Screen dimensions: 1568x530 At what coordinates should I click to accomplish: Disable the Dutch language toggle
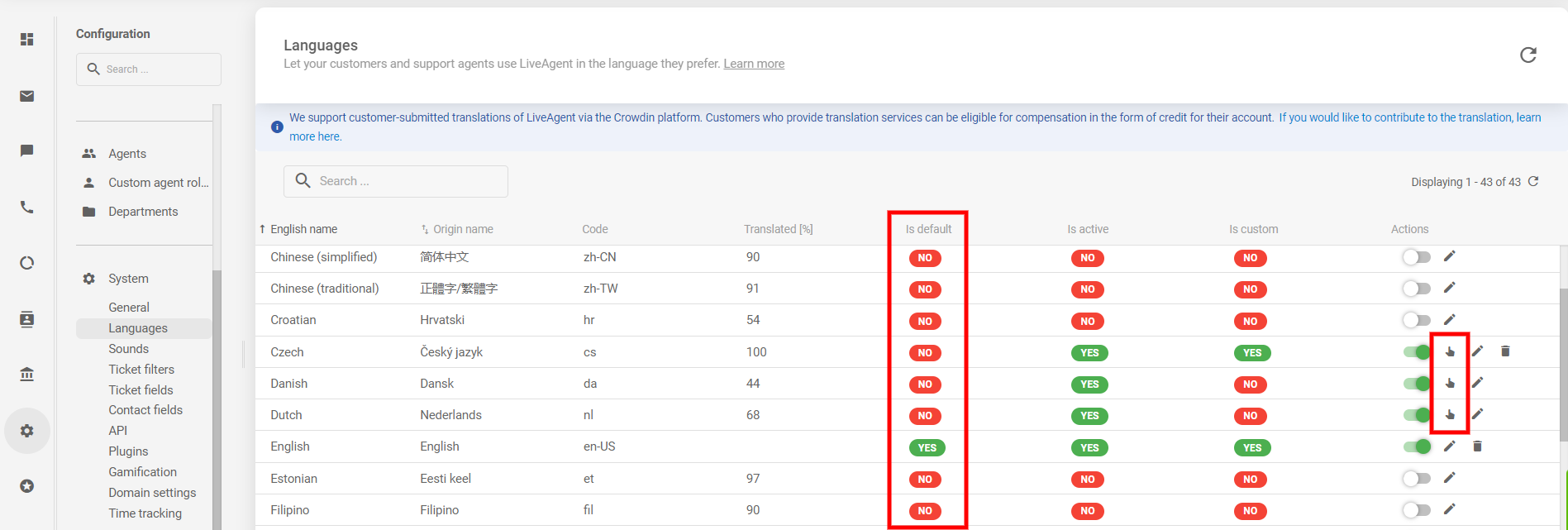[x=1416, y=414]
